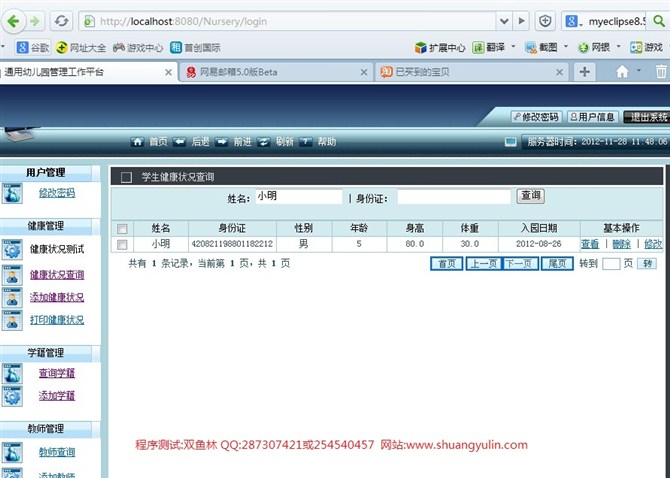Image resolution: width=670 pixels, height=478 pixels.
Task: Click the go arrow beside the address bar
Action: (x=521, y=21)
